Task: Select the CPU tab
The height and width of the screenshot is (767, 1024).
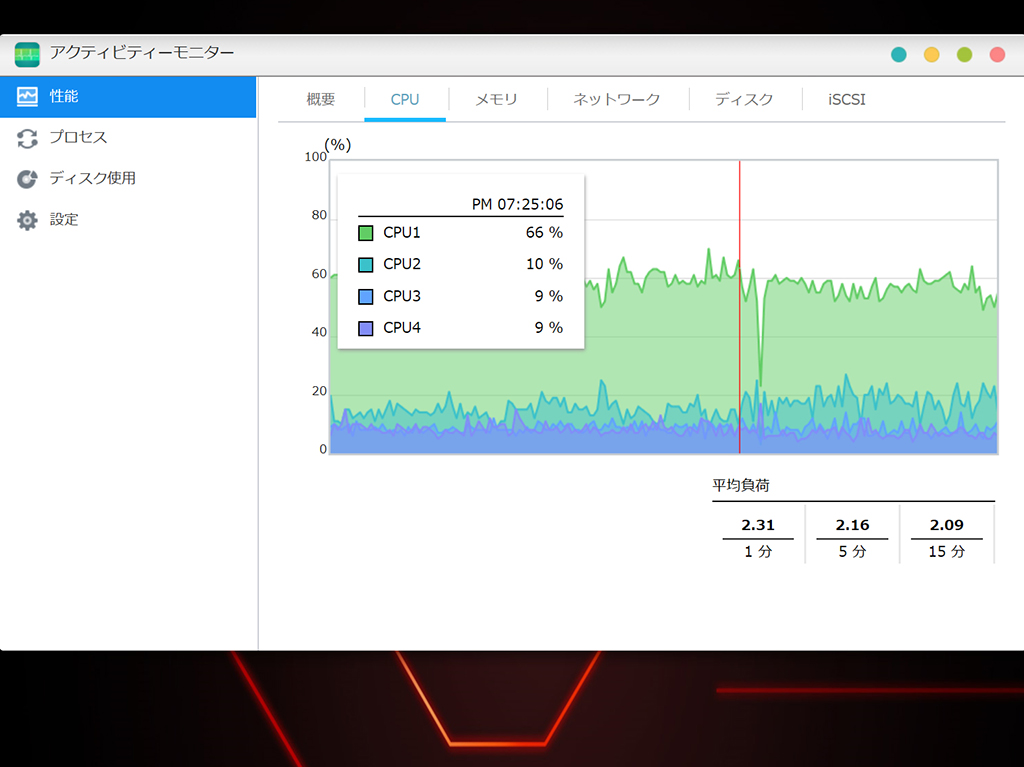Action: (405, 99)
